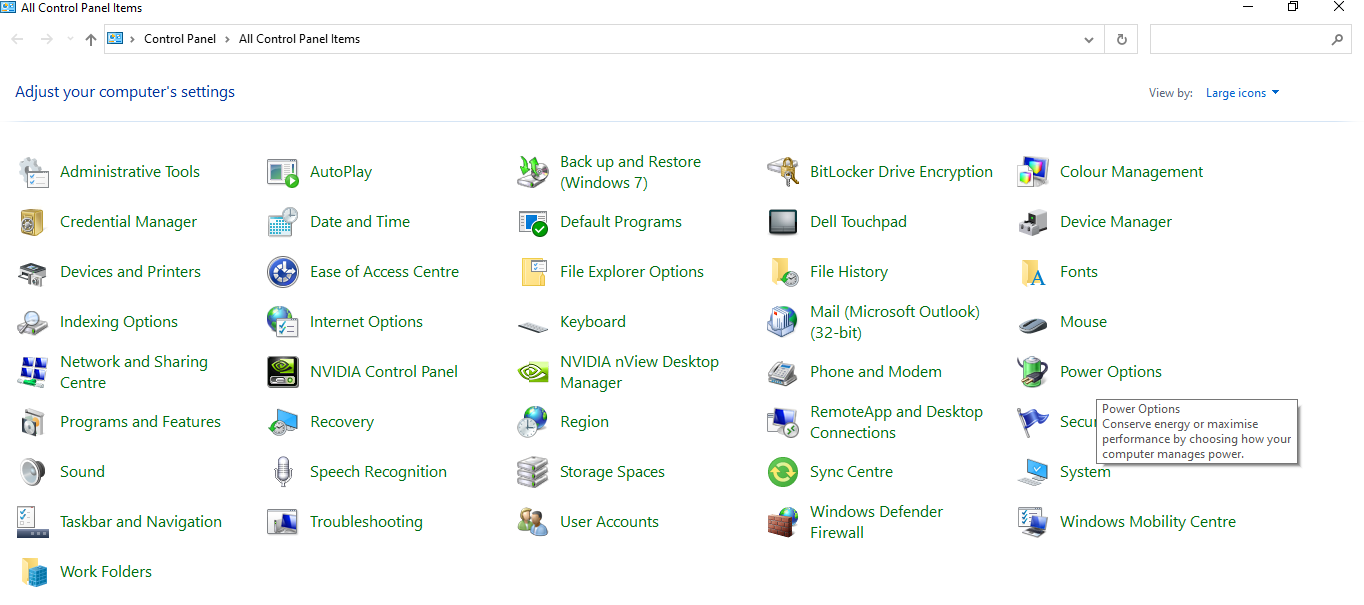Screen dimensions: 1364x605
Task: Open the Taskbar and Navigation icon
Action: (33, 522)
